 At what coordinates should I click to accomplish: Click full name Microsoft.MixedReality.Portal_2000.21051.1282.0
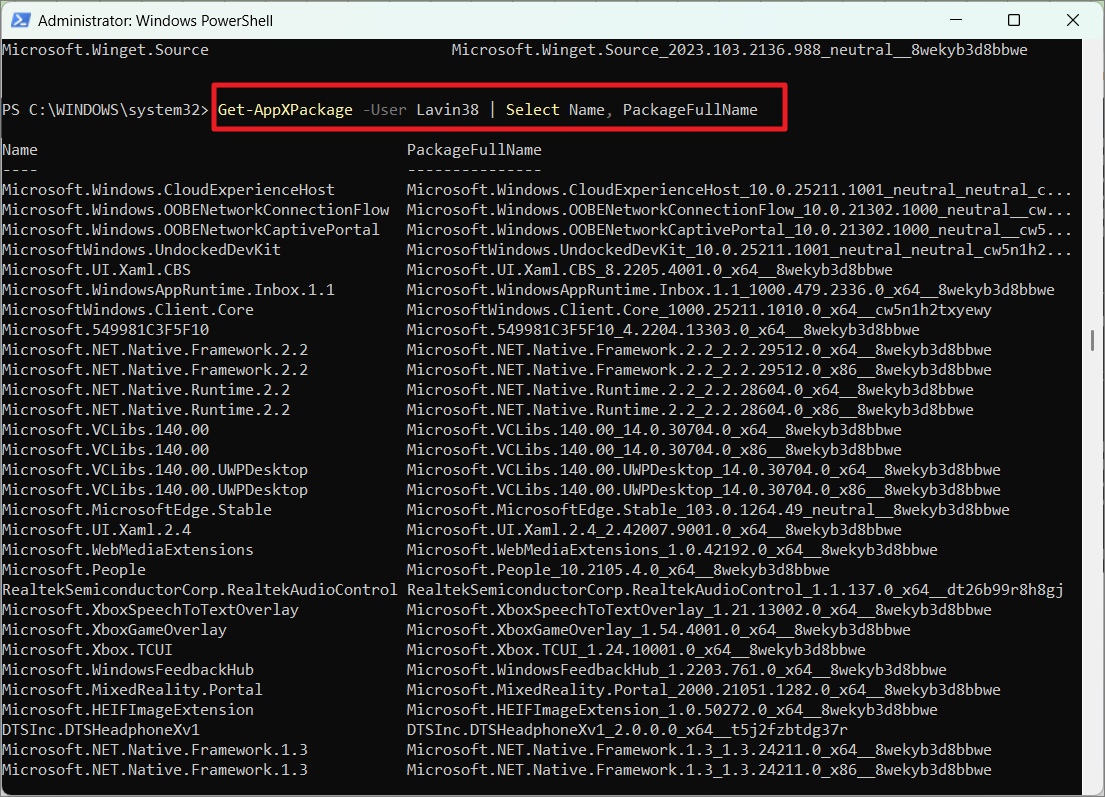coord(704,690)
